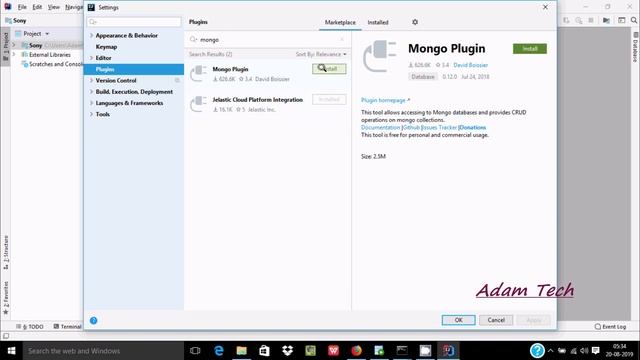
Task: Expand External Libraries in project tree
Action: click(14, 55)
